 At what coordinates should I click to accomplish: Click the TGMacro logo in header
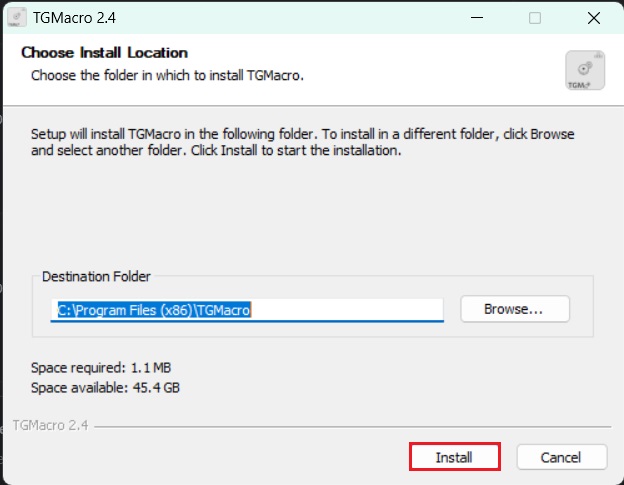pos(585,70)
